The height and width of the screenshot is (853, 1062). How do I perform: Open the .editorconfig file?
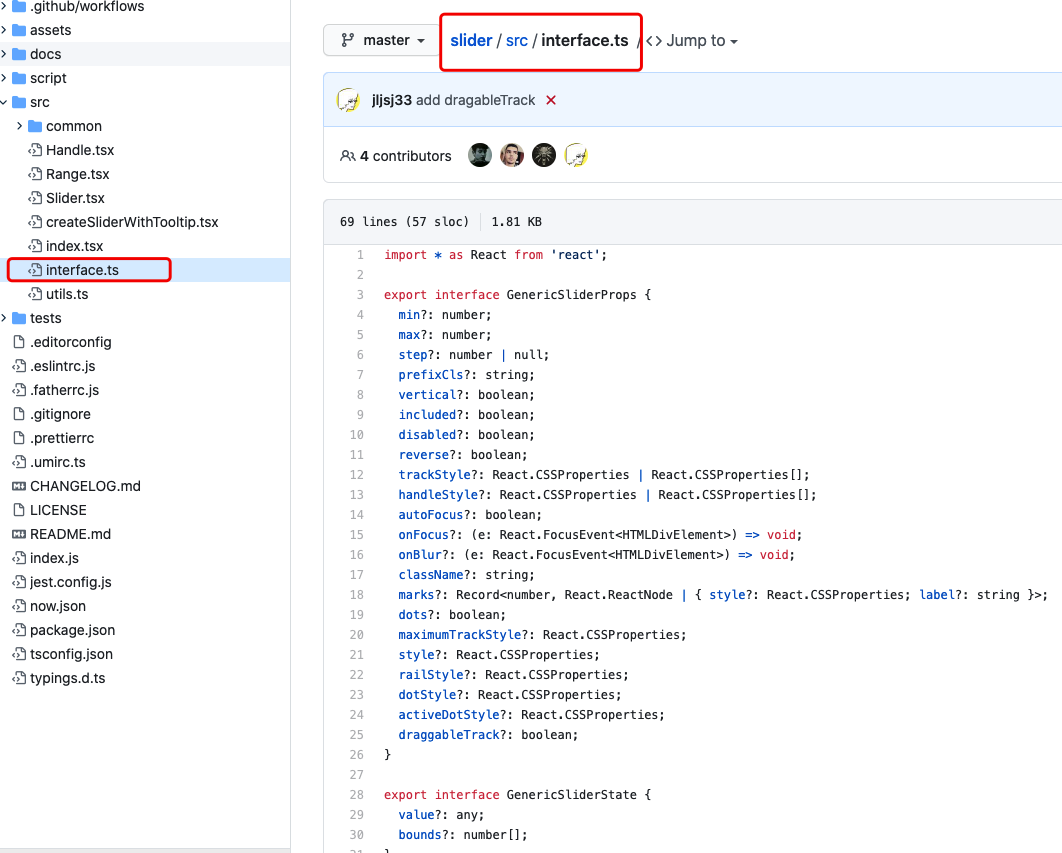click(70, 342)
